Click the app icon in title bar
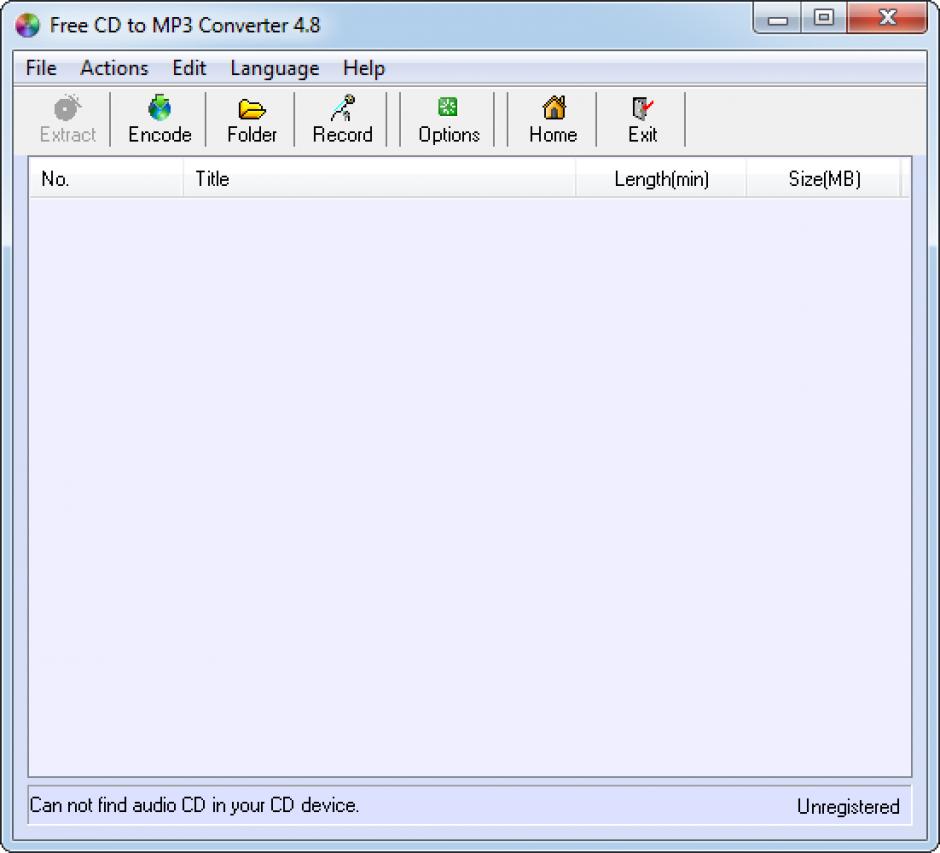 (27, 25)
